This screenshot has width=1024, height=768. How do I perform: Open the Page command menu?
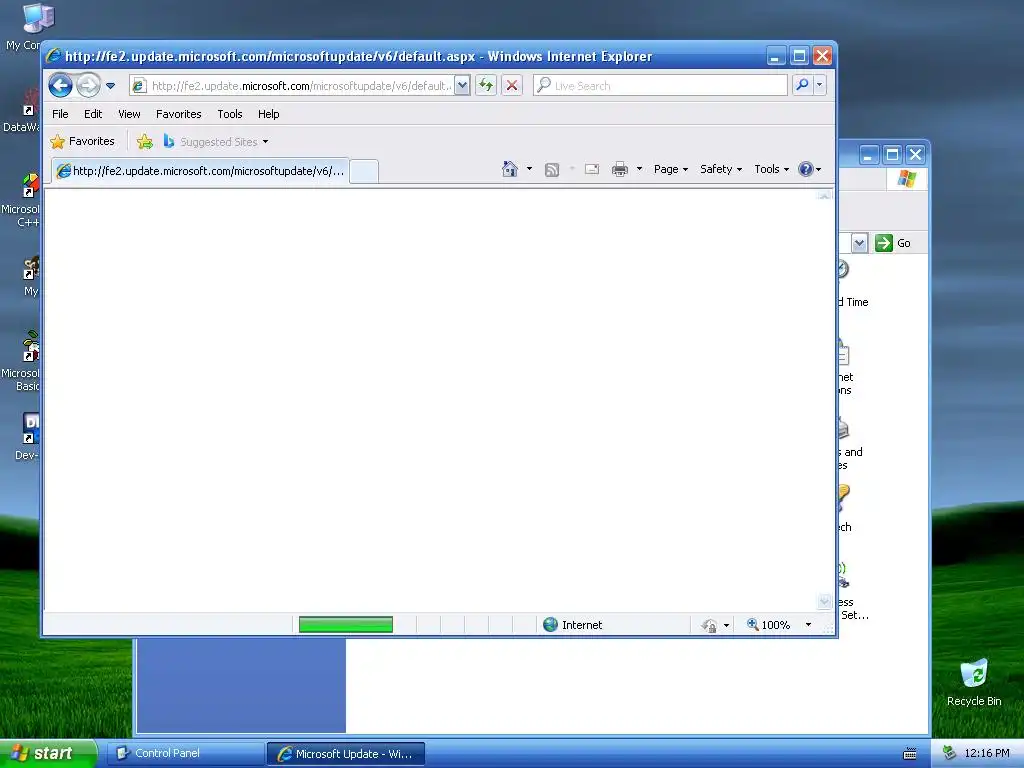point(671,169)
